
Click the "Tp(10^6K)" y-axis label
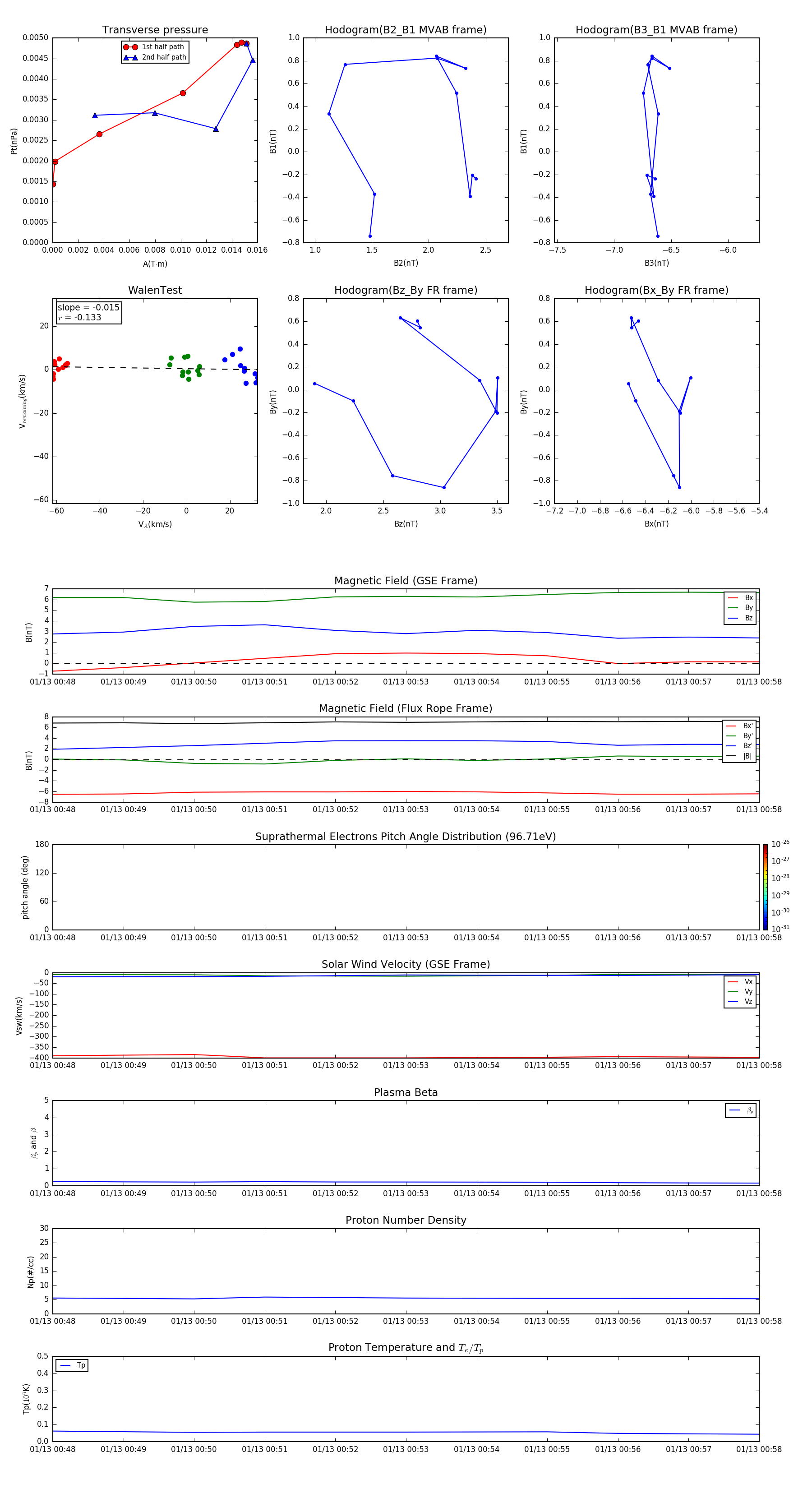[26, 1399]
